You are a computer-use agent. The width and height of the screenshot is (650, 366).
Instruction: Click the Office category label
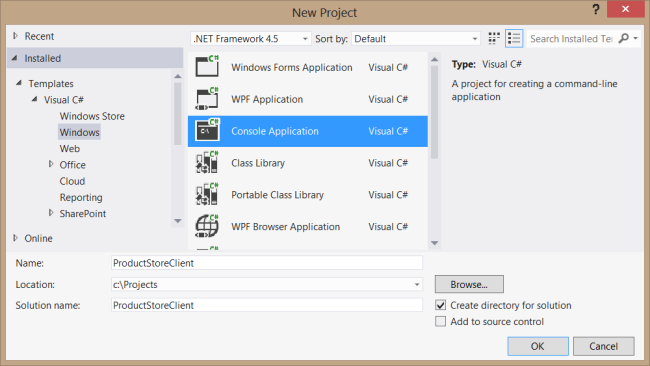point(73,165)
